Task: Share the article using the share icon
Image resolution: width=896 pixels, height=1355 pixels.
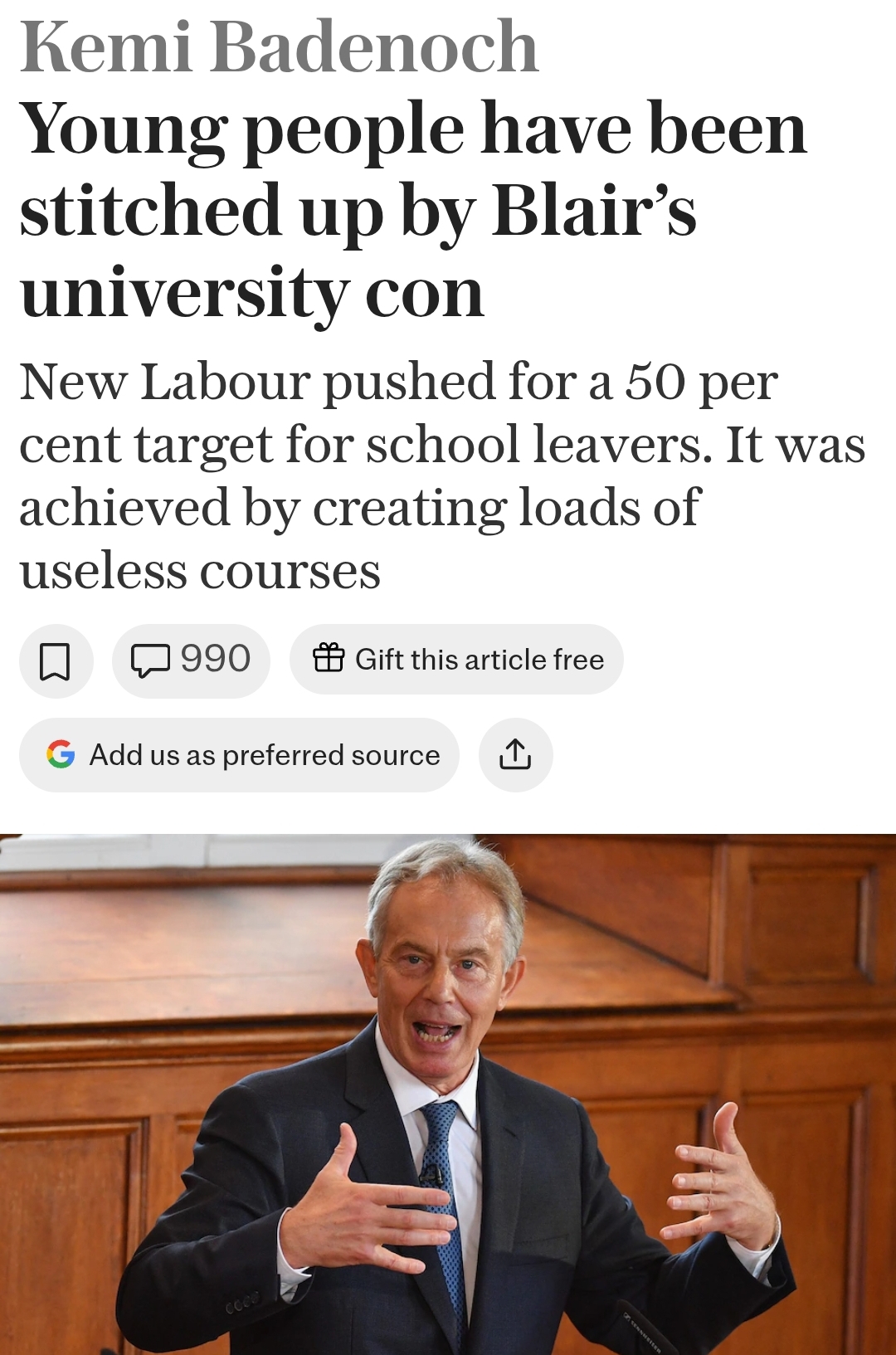Action: click(515, 754)
